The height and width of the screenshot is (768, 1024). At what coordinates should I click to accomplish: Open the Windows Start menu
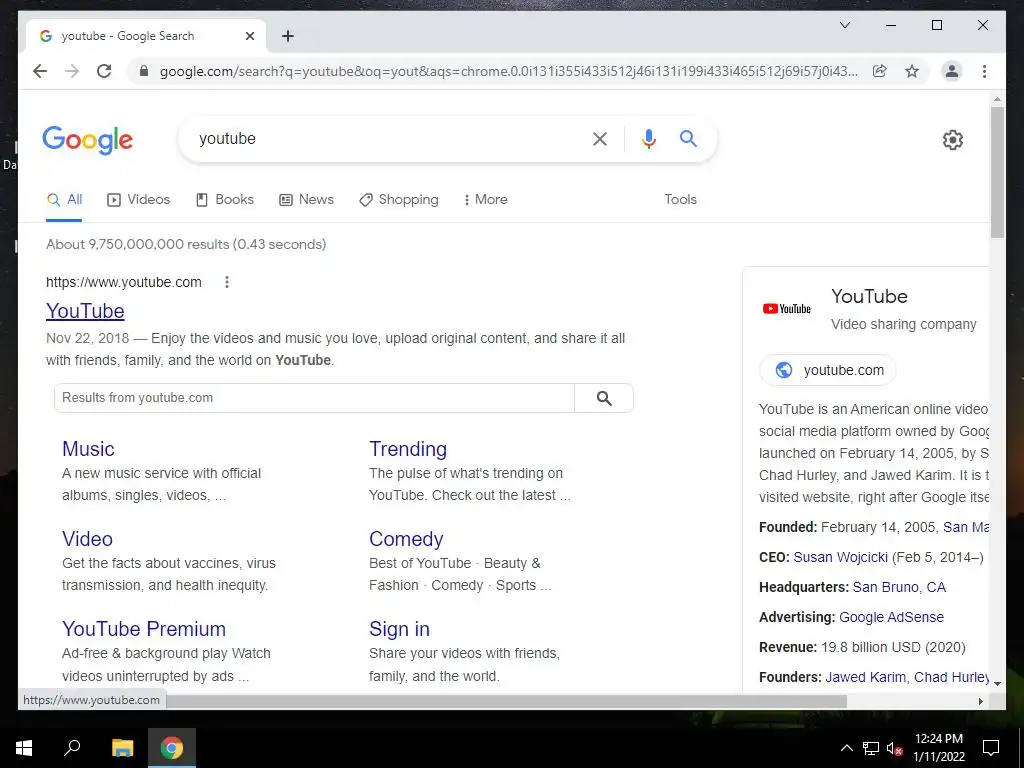coord(24,748)
